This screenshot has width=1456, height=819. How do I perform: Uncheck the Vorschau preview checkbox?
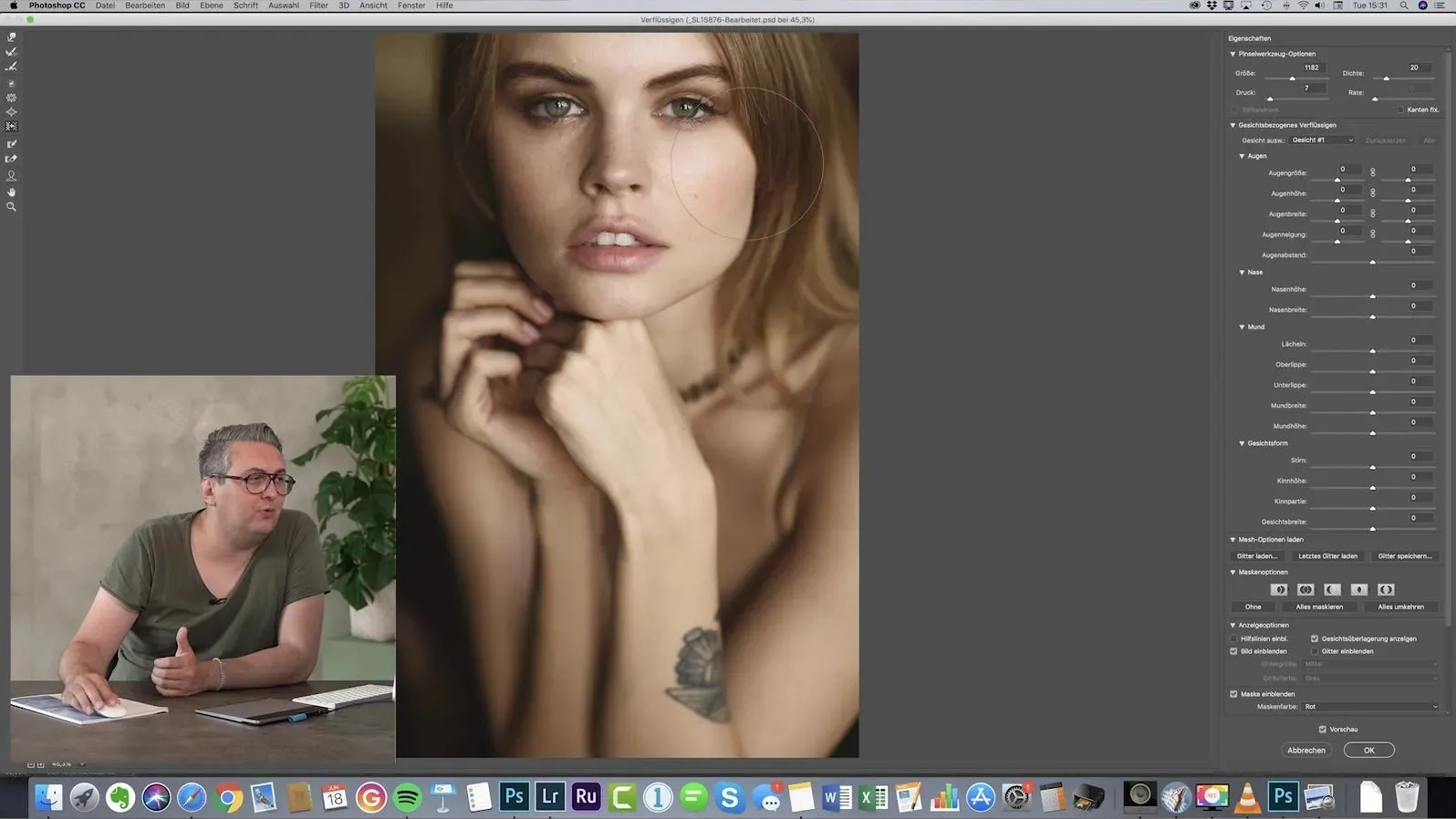pos(1322,729)
